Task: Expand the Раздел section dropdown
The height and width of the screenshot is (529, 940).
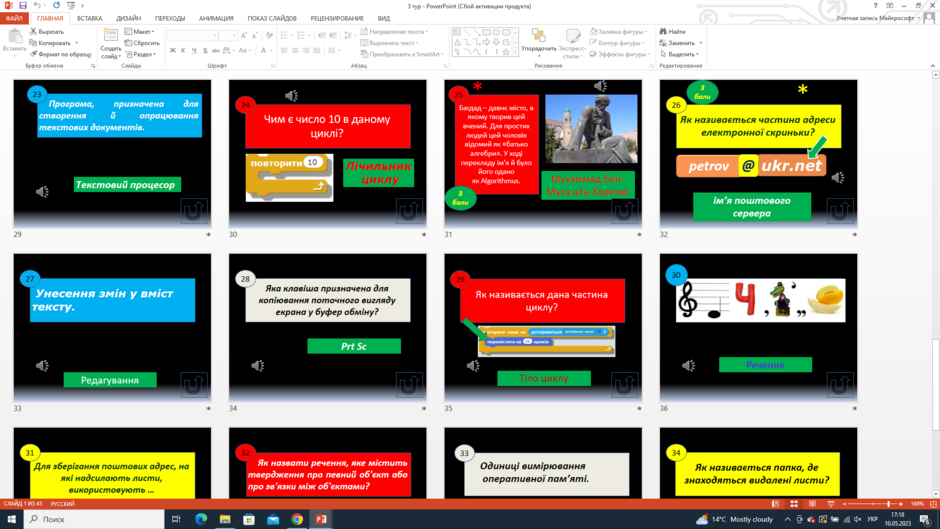Action: (141, 54)
